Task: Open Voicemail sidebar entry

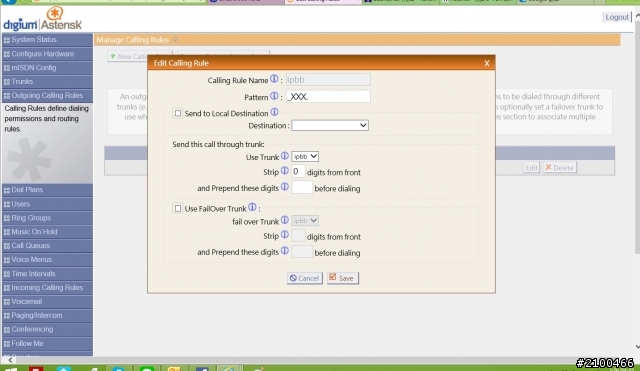Action: [47, 302]
